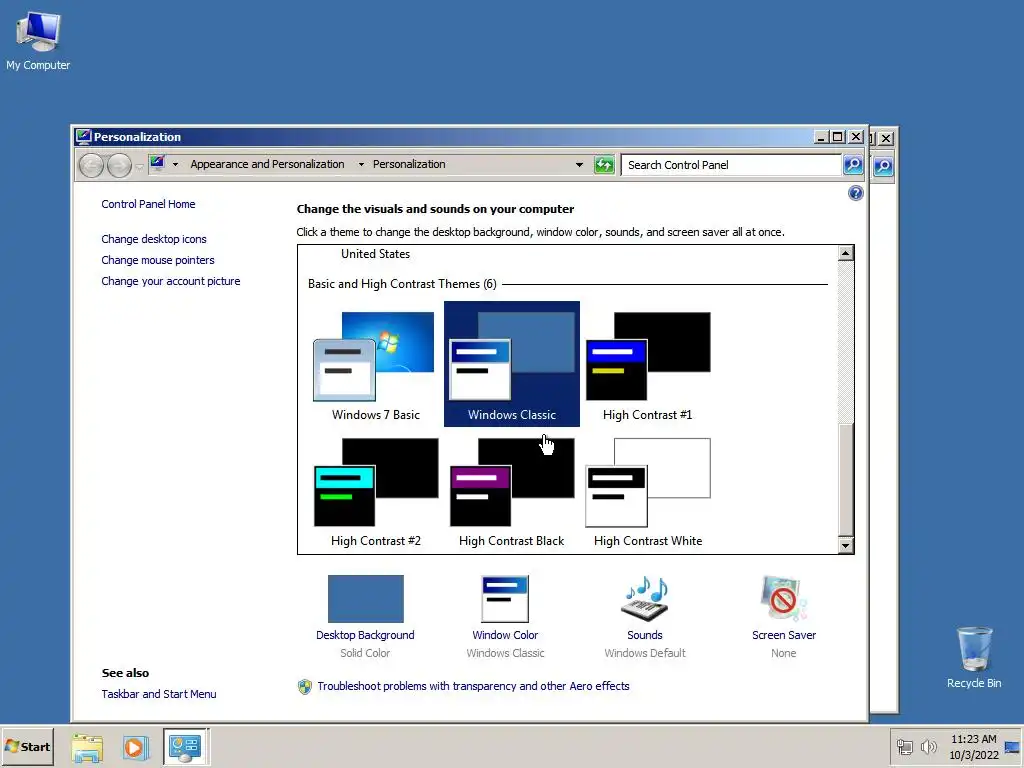Image resolution: width=1024 pixels, height=768 pixels.
Task: Open Help with the question mark icon
Action: tap(856, 193)
